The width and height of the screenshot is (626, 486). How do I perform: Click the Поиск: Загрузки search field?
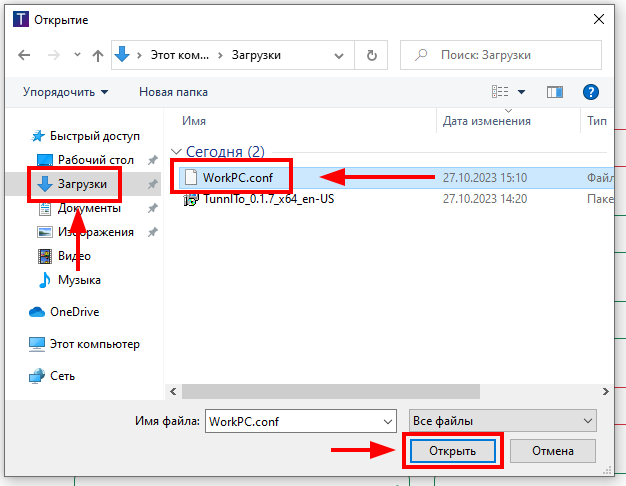(x=504, y=56)
